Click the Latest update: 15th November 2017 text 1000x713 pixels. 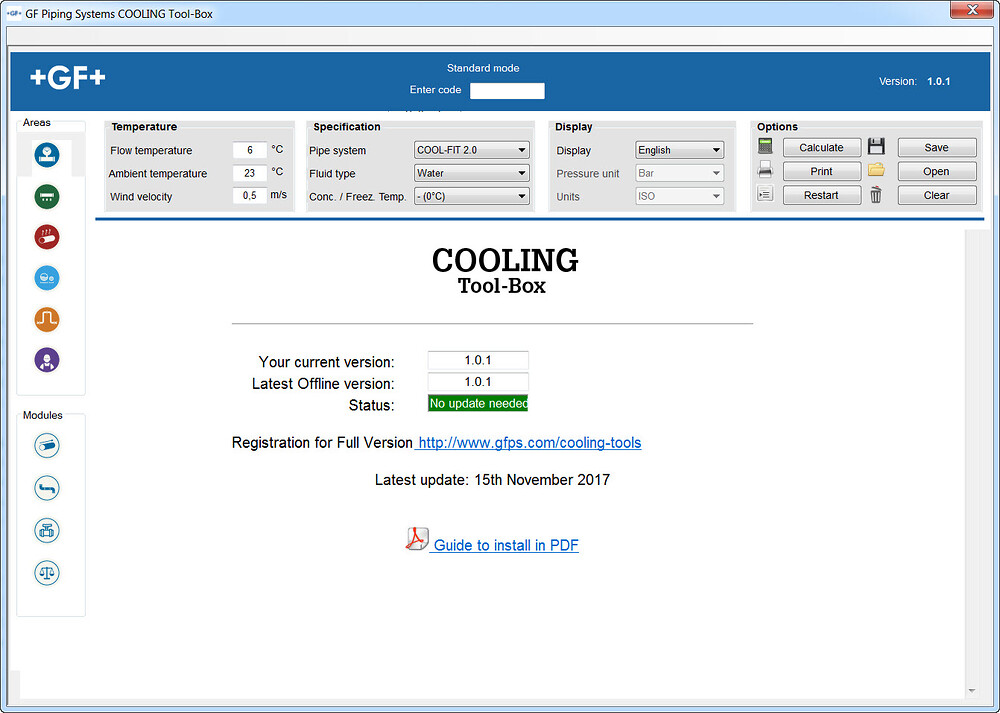click(x=492, y=480)
